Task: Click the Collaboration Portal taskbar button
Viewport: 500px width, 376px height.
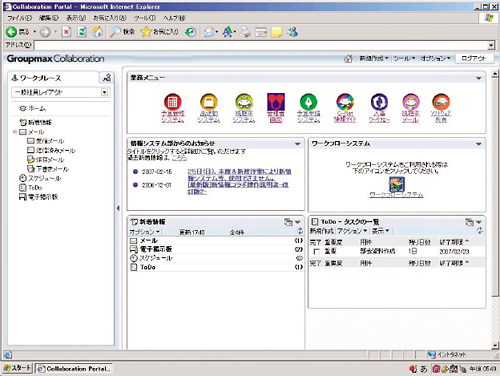Action: [74, 369]
